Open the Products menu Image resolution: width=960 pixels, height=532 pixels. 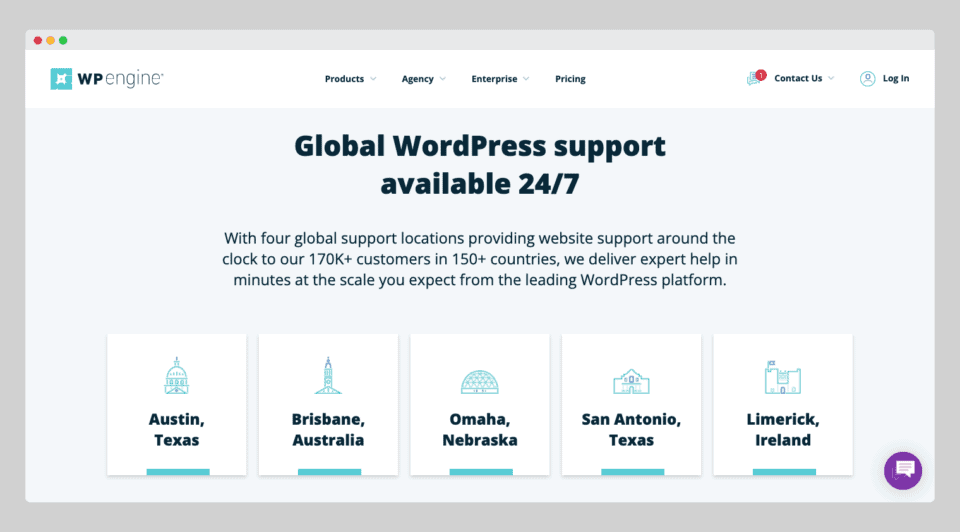(344, 79)
